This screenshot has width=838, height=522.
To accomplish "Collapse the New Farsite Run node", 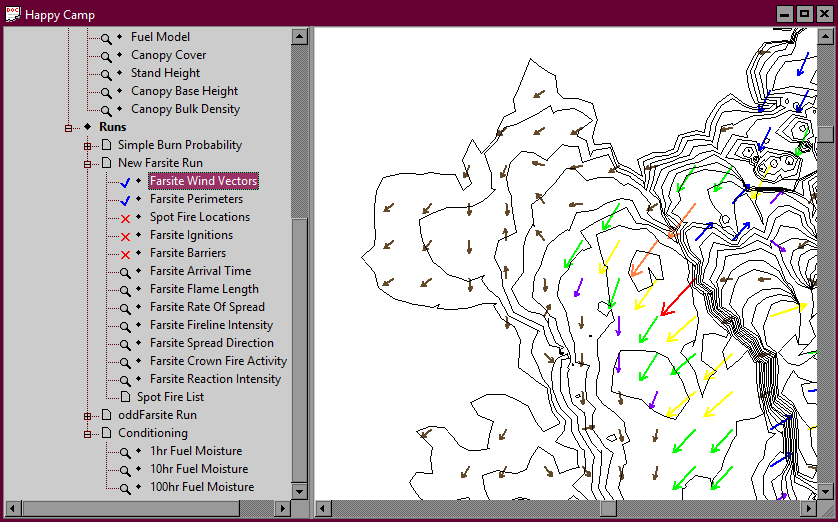I will (87, 164).
